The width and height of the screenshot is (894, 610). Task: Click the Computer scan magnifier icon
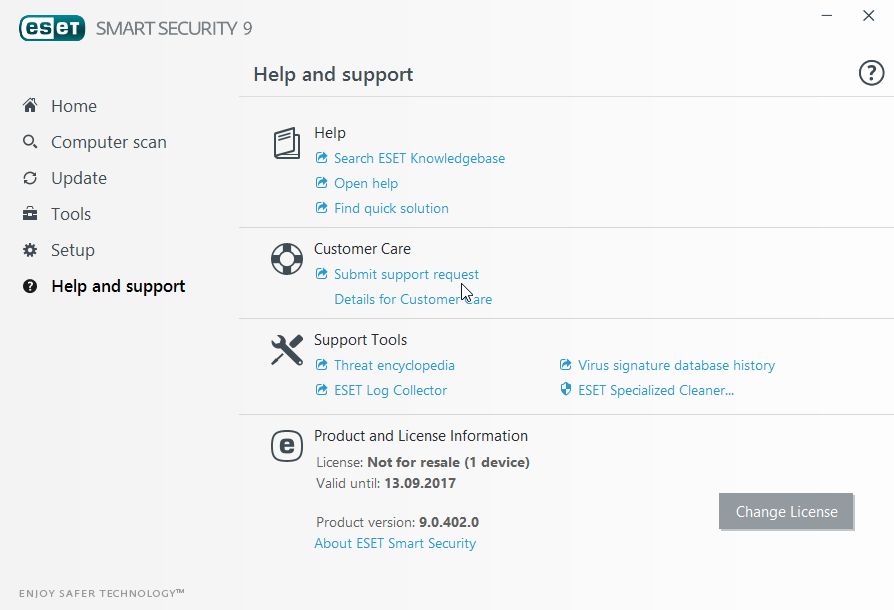tap(30, 142)
